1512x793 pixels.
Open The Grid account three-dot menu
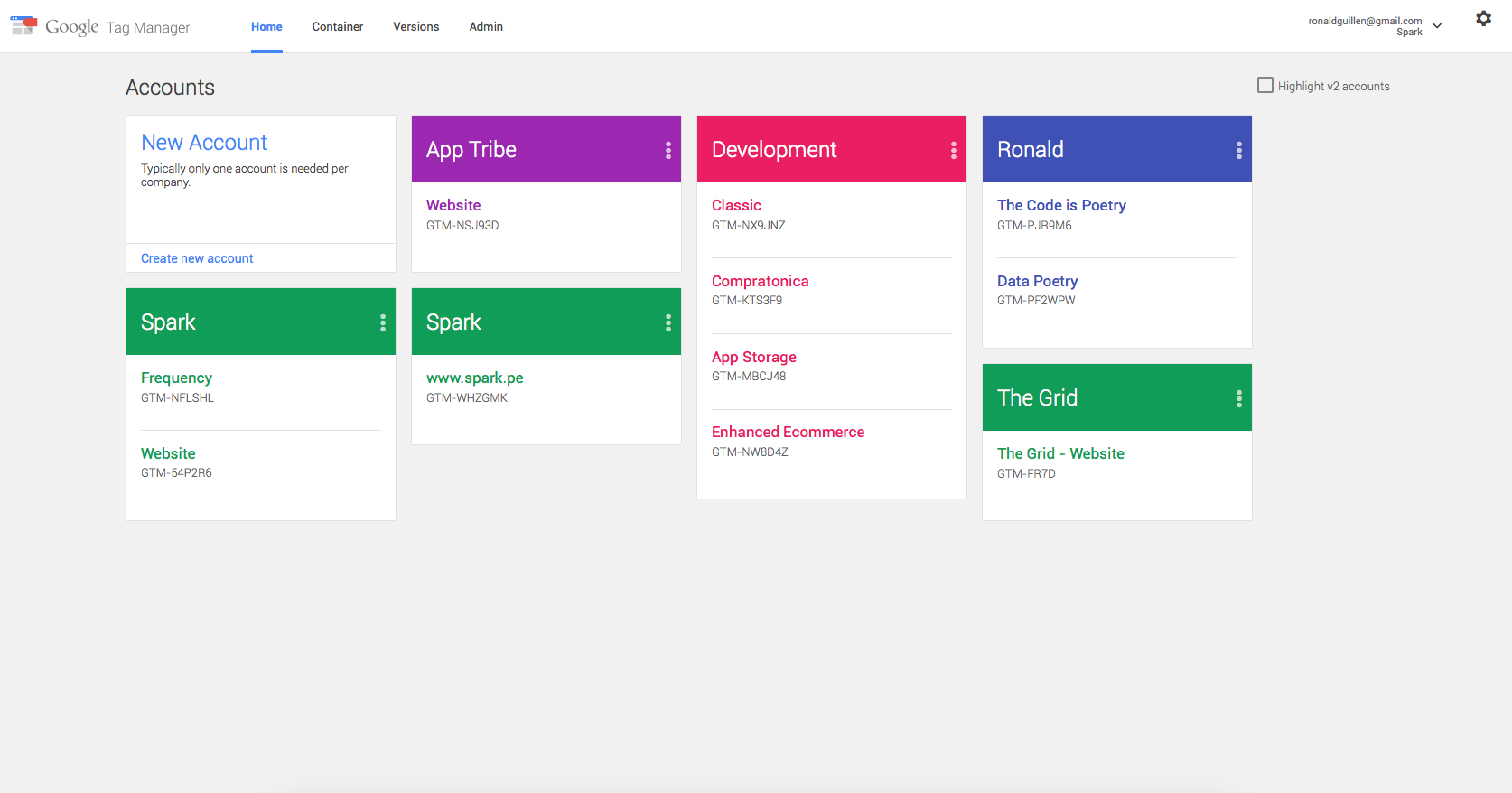pyautogui.click(x=1239, y=398)
